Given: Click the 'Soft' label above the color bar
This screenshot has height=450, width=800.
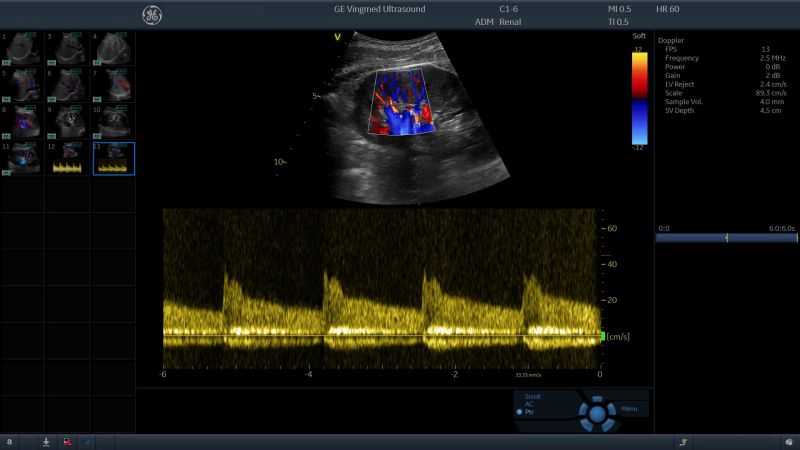Looking at the screenshot, I should point(639,36).
